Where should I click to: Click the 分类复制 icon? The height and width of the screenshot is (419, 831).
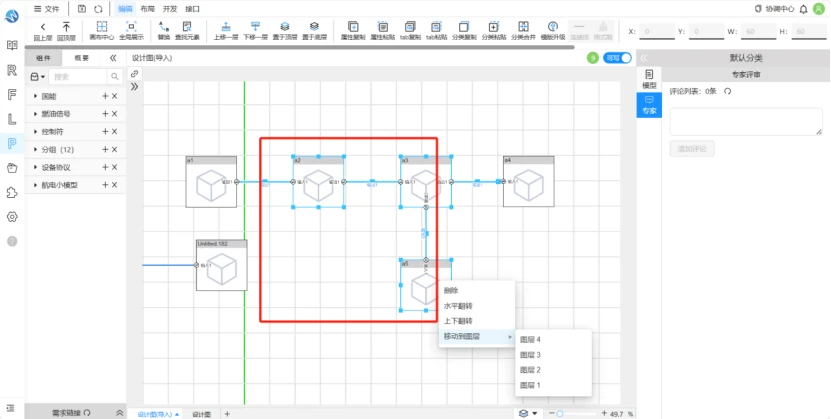464,26
